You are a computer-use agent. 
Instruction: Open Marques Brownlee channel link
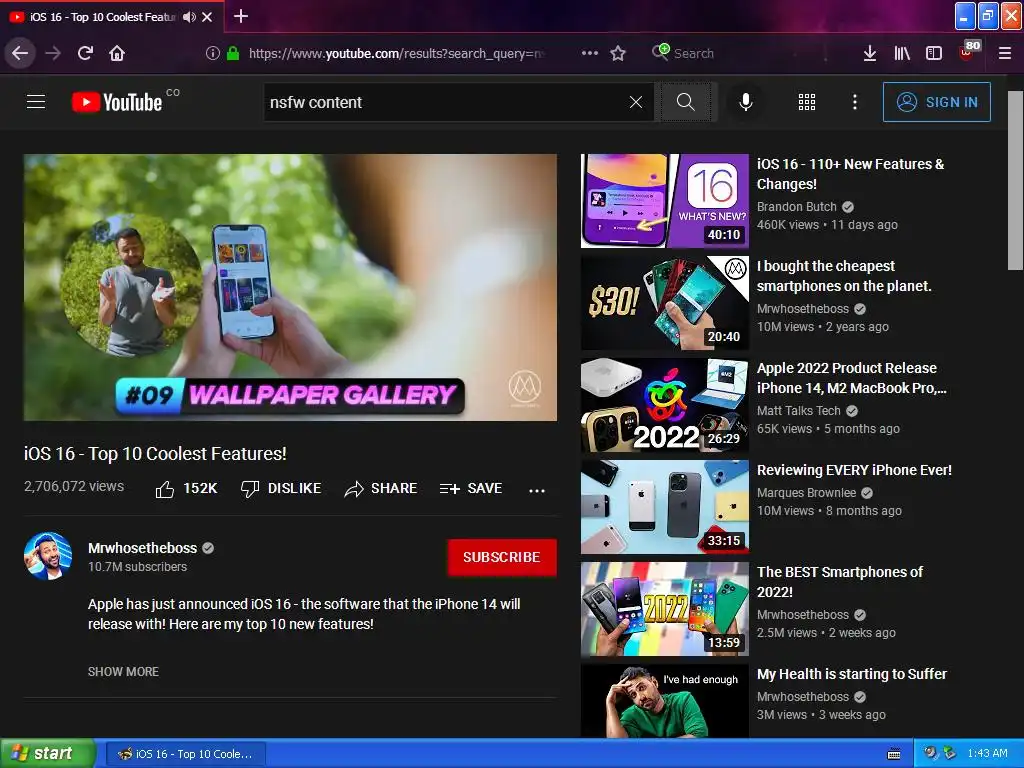(x=807, y=493)
